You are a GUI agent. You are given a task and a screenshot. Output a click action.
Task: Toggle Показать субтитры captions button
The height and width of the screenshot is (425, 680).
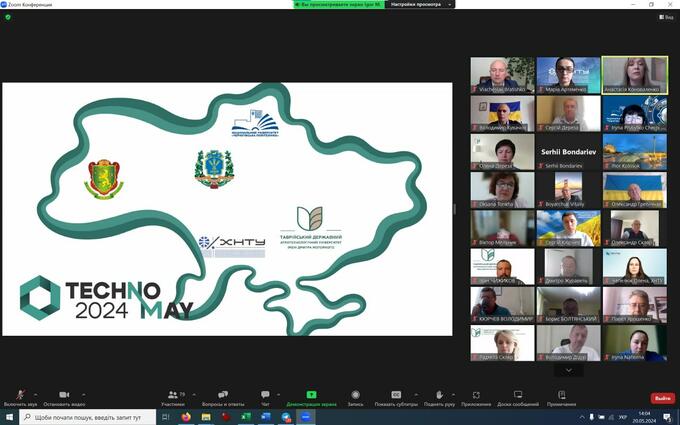(x=396, y=397)
